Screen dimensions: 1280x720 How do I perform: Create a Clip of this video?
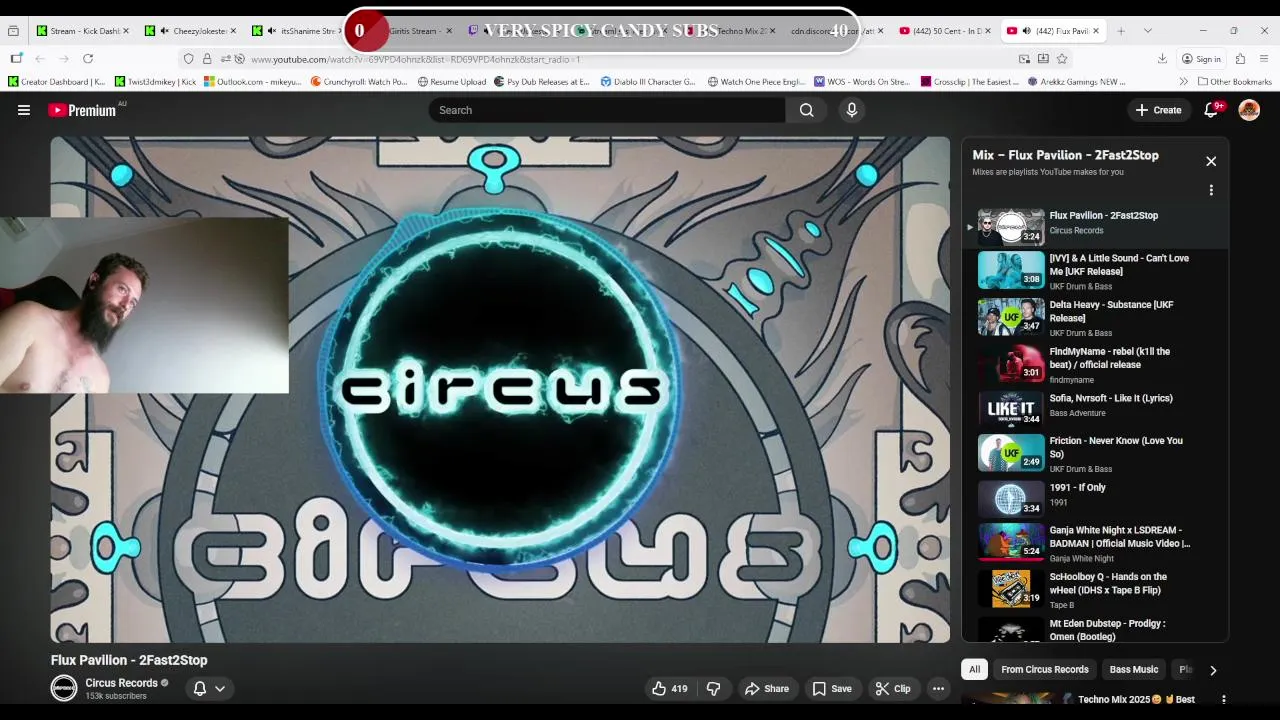click(893, 688)
